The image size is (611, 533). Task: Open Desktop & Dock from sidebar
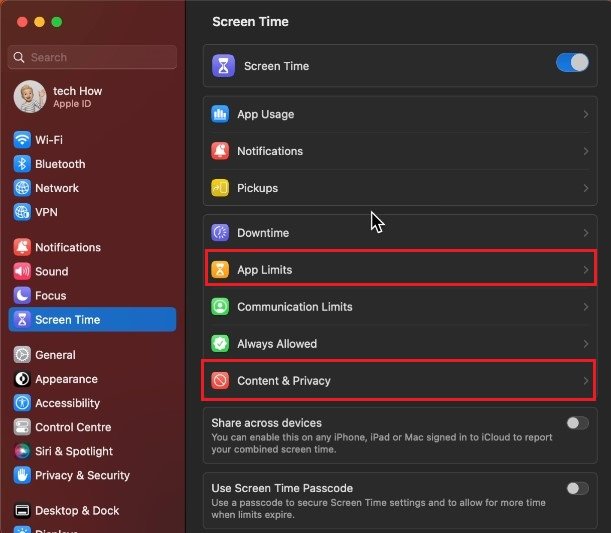pyautogui.click(x=92, y=510)
